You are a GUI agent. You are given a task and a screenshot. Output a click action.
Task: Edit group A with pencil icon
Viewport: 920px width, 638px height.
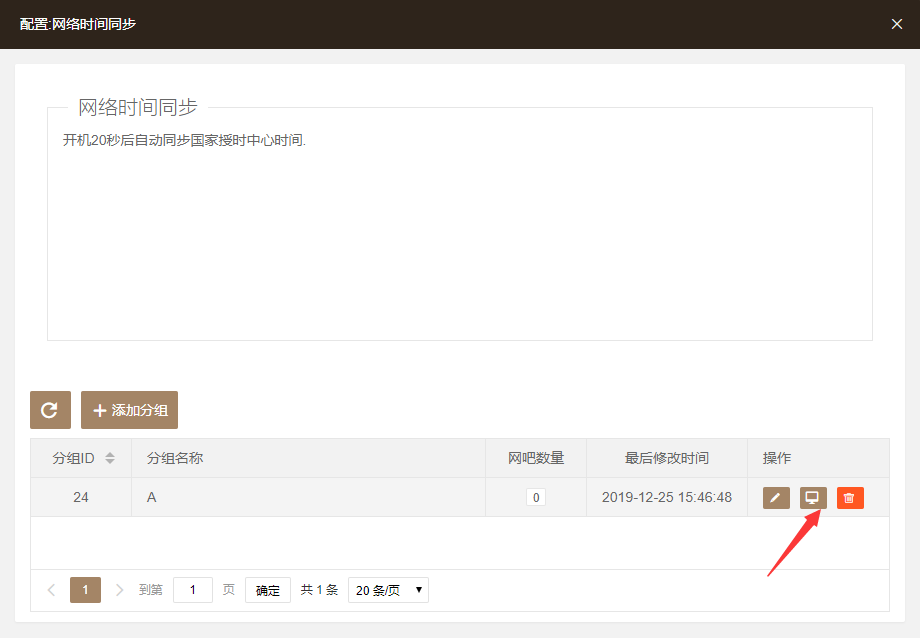(776, 498)
